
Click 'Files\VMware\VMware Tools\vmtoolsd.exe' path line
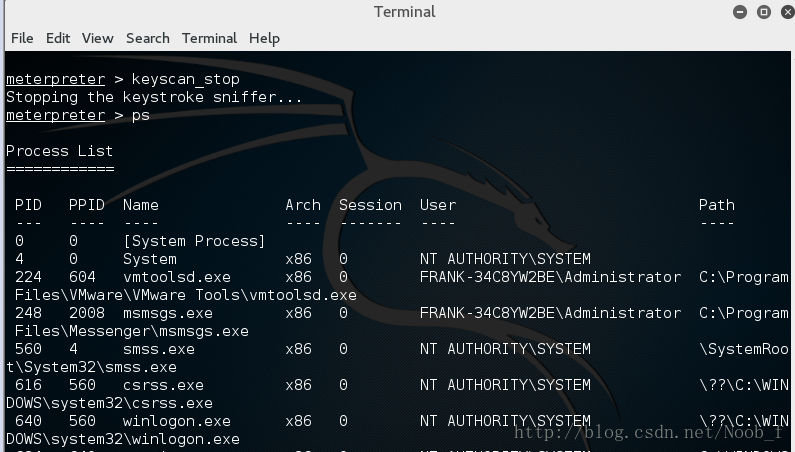point(186,295)
